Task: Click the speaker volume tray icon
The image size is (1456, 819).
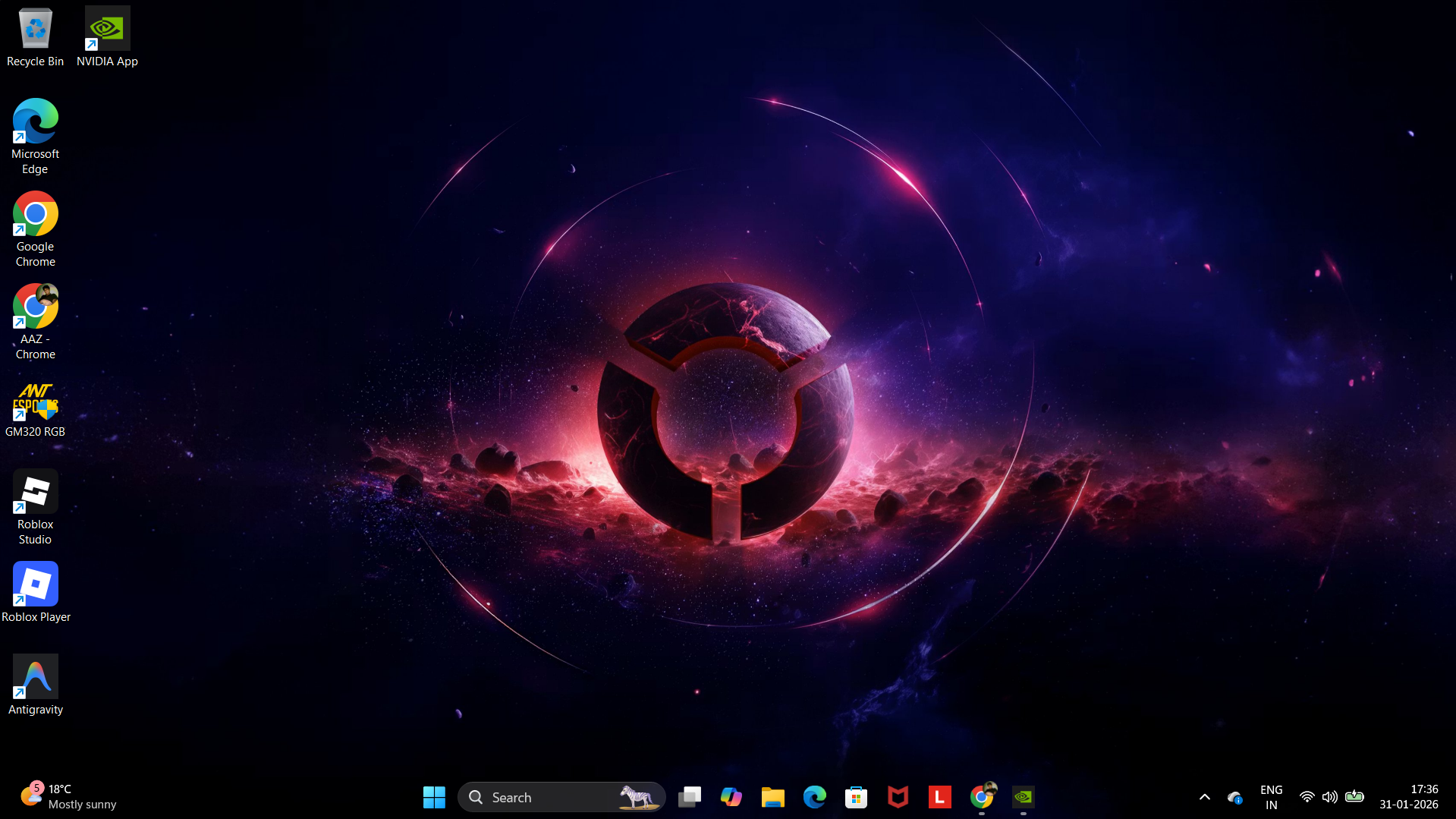Action: click(1329, 797)
